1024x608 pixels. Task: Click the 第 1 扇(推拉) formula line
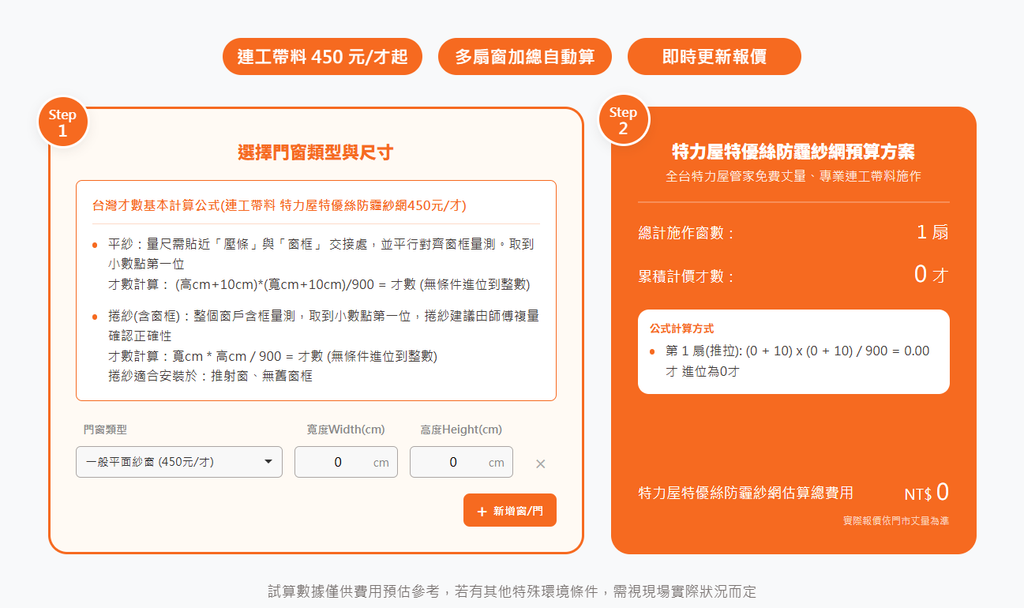click(797, 361)
